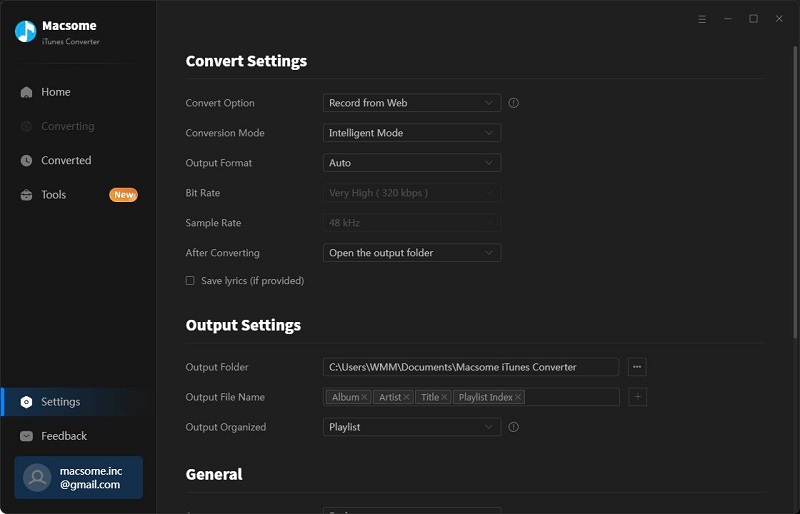Click the Tools toolbox icon
800x514 pixels.
(x=26, y=194)
